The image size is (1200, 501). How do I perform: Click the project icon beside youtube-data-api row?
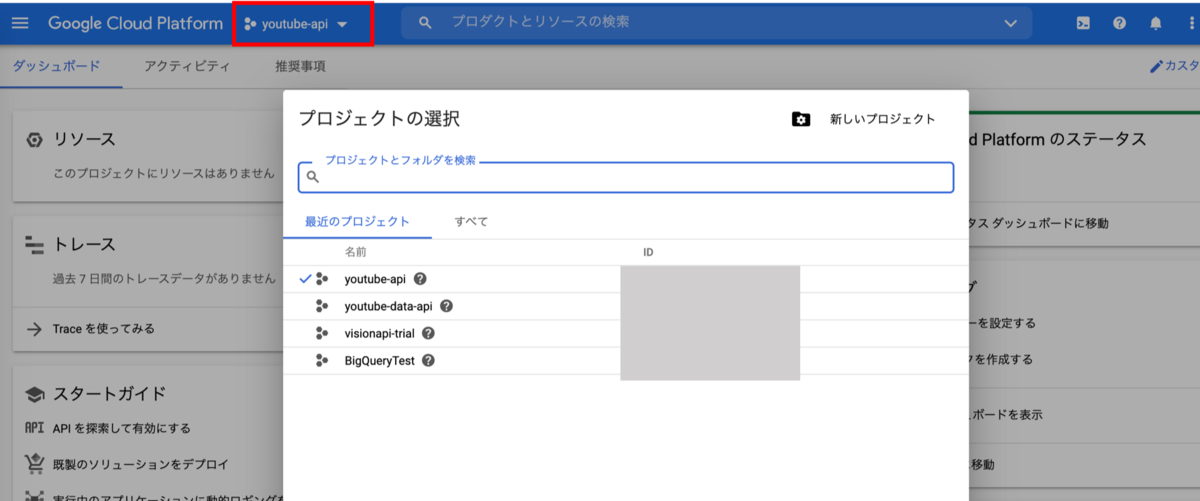tap(322, 306)
